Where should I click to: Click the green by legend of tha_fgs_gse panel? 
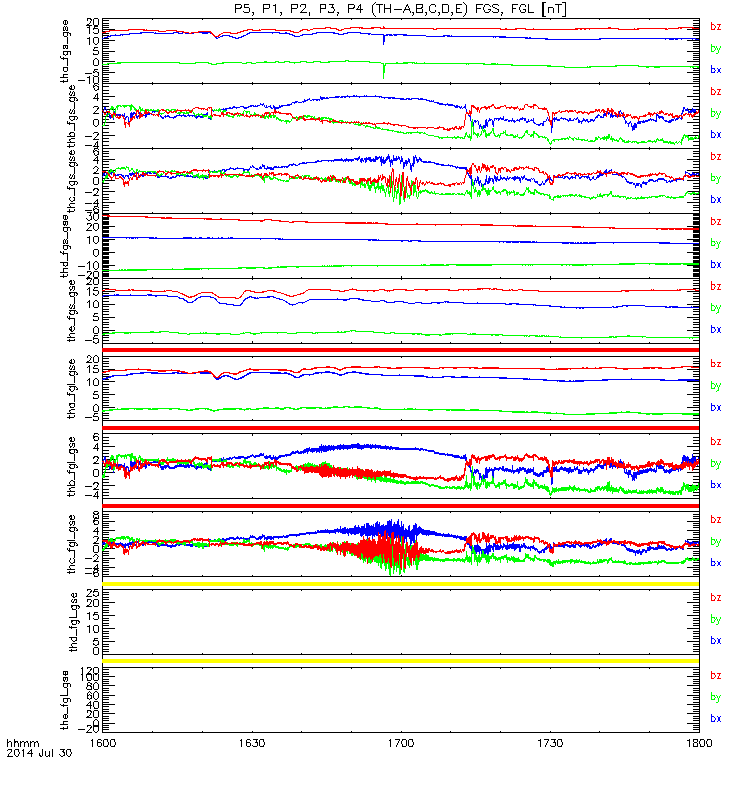point(716,48)
